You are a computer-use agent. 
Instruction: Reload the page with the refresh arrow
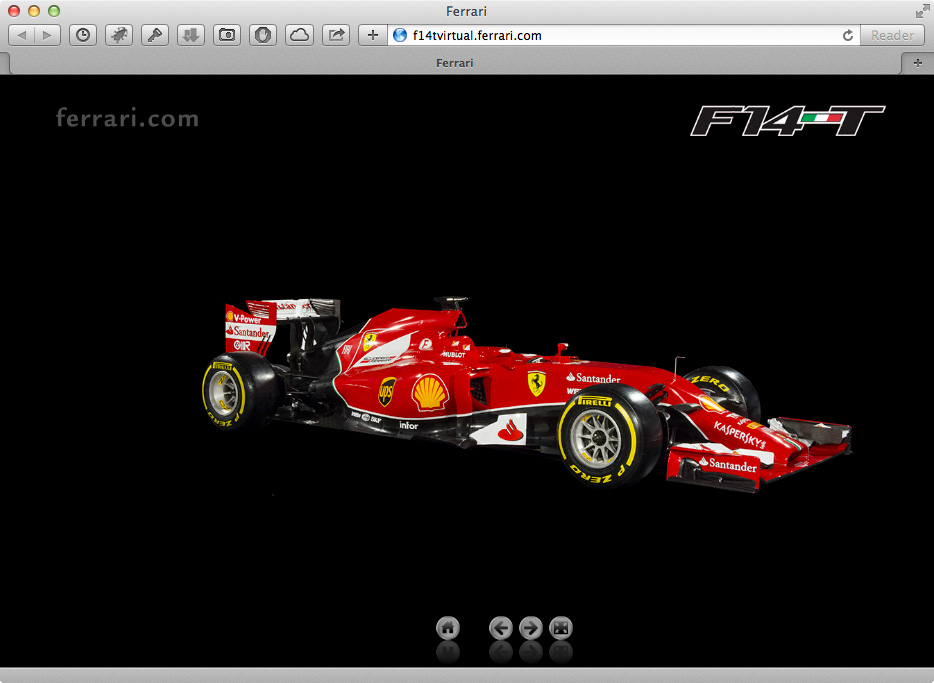point(848,35)
